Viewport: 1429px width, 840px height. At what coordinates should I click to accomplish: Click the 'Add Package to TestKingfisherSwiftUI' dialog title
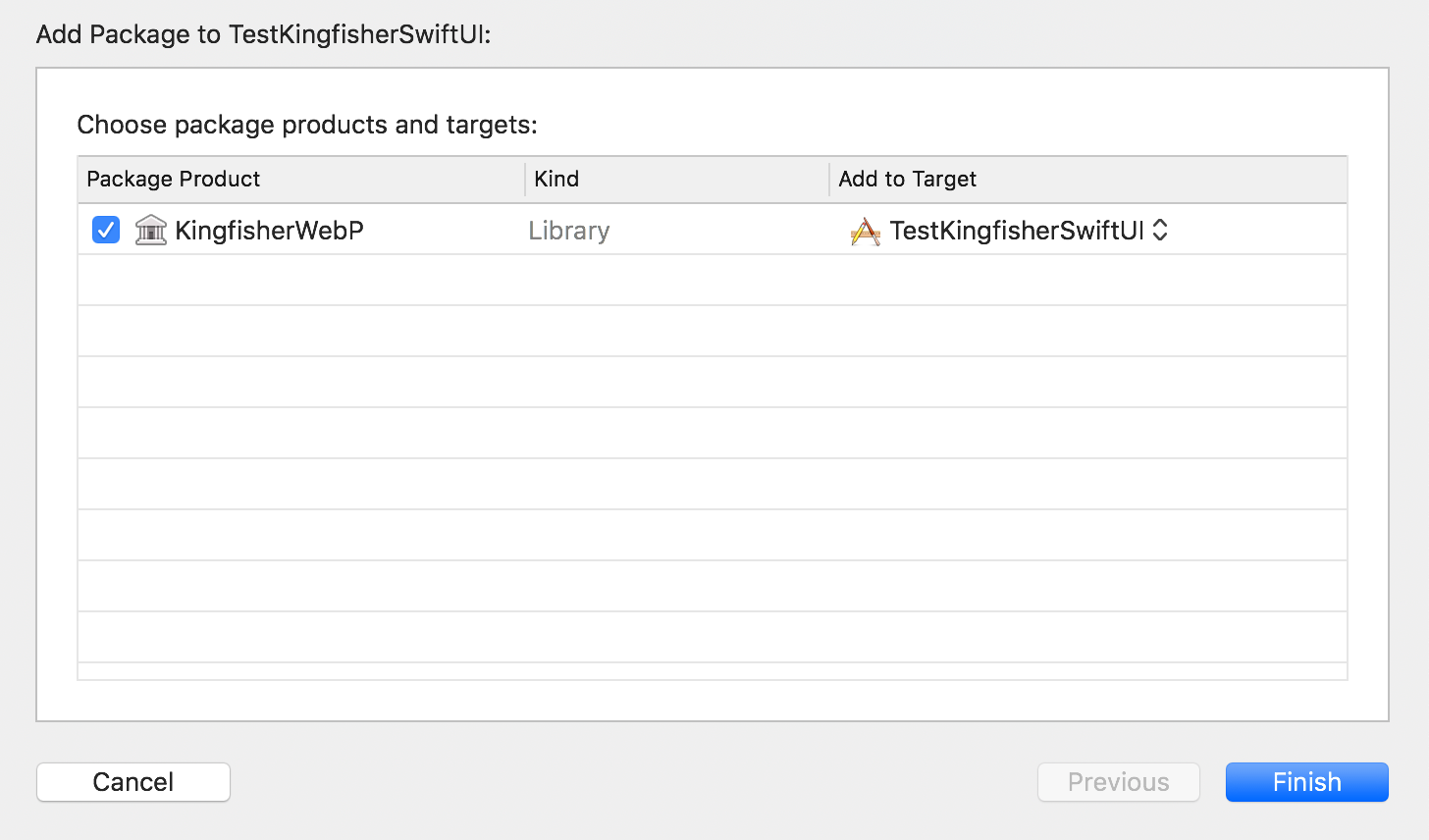click(x=263, y=34)
